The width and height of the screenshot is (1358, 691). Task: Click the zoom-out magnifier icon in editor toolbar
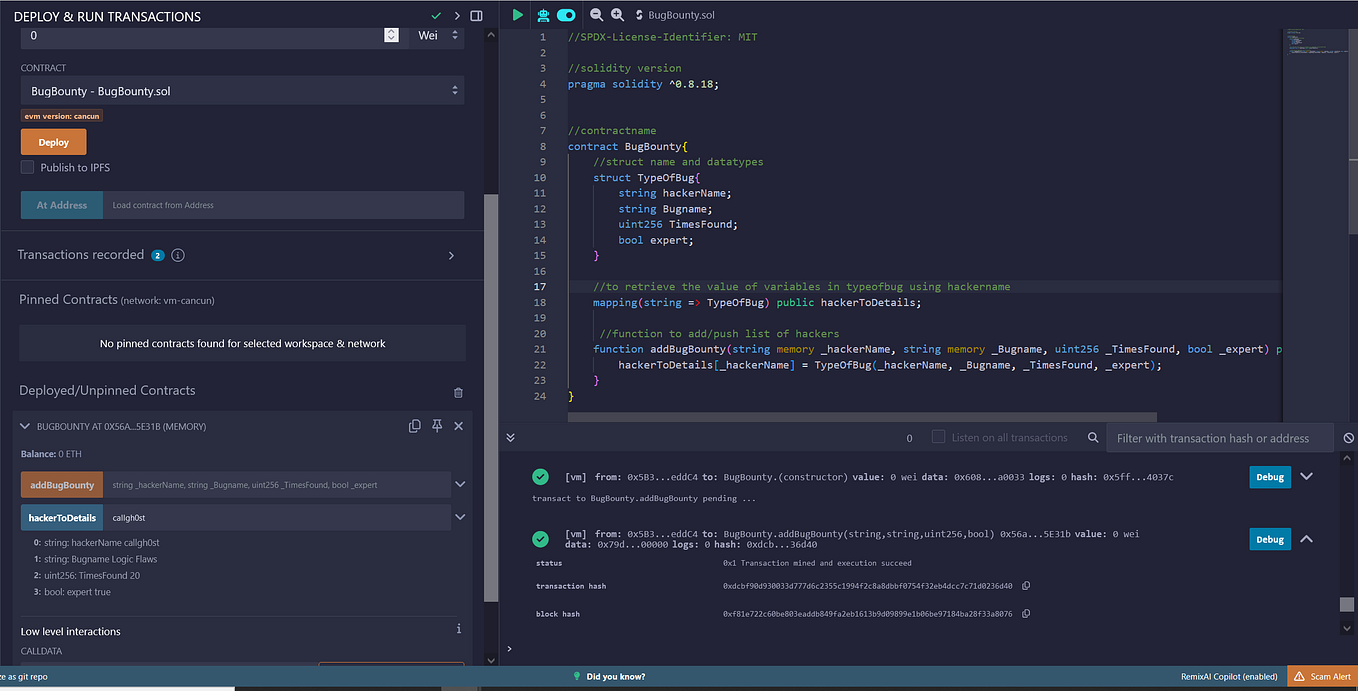coord(597,14)
